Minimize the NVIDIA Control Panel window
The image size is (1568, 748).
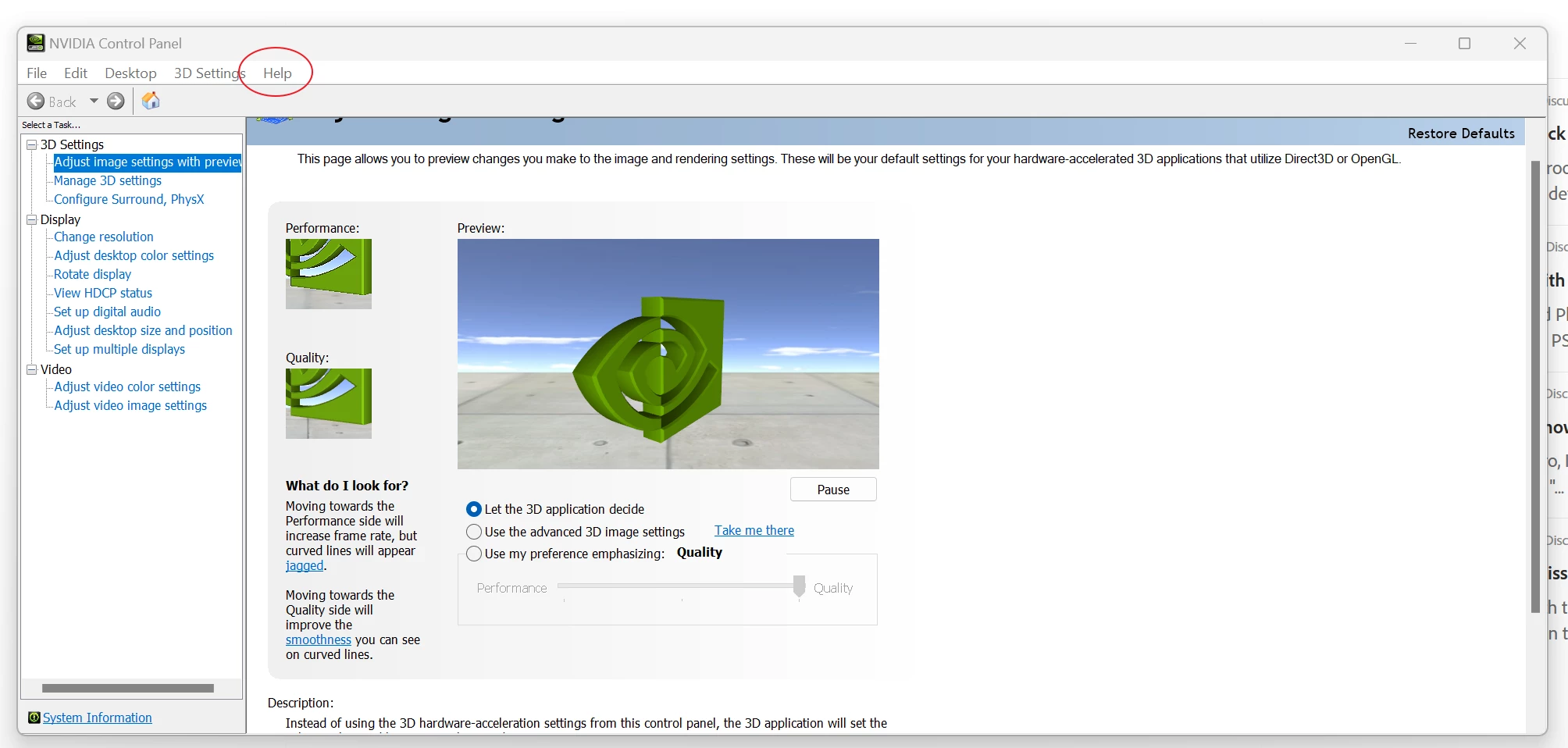point(1410,43)
